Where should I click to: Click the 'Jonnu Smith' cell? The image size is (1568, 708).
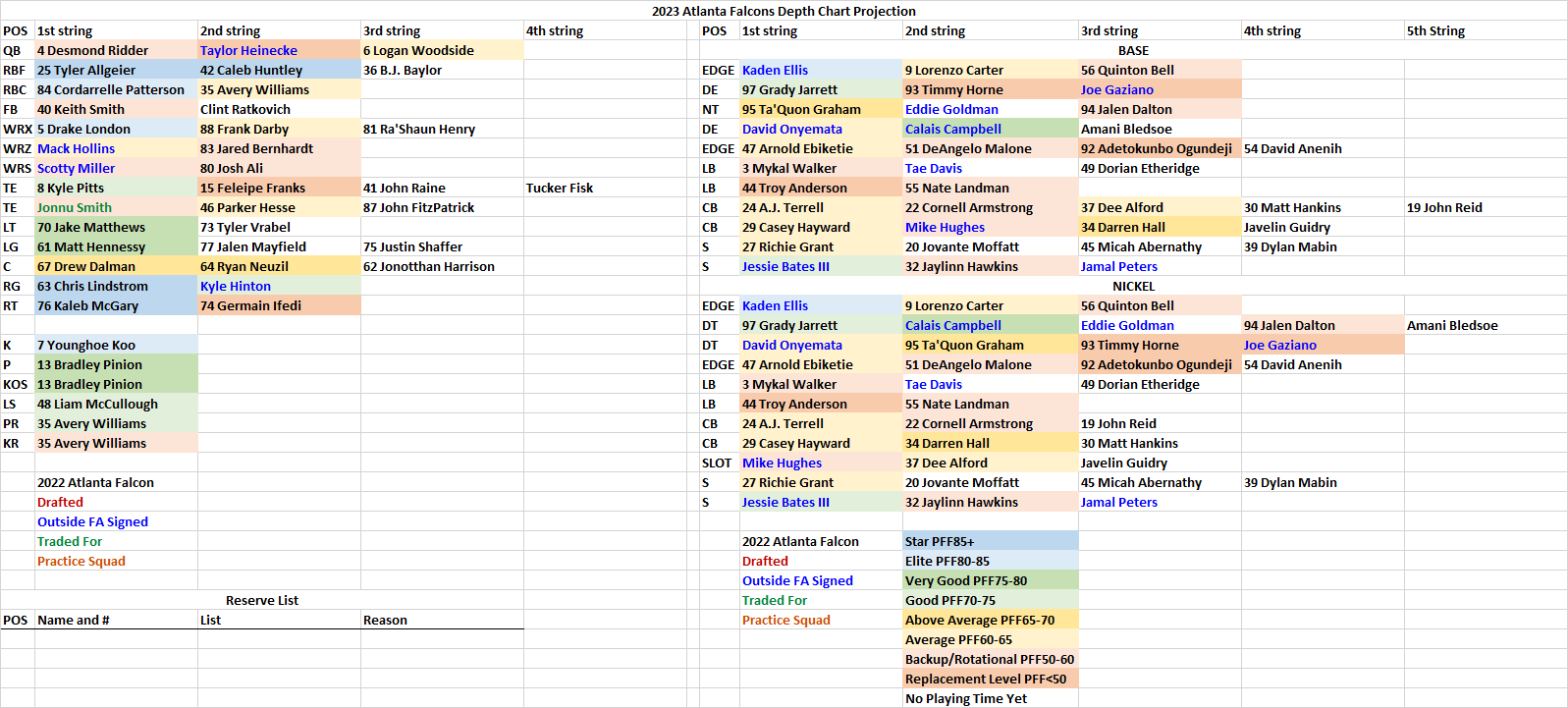[x=116, y=207]
